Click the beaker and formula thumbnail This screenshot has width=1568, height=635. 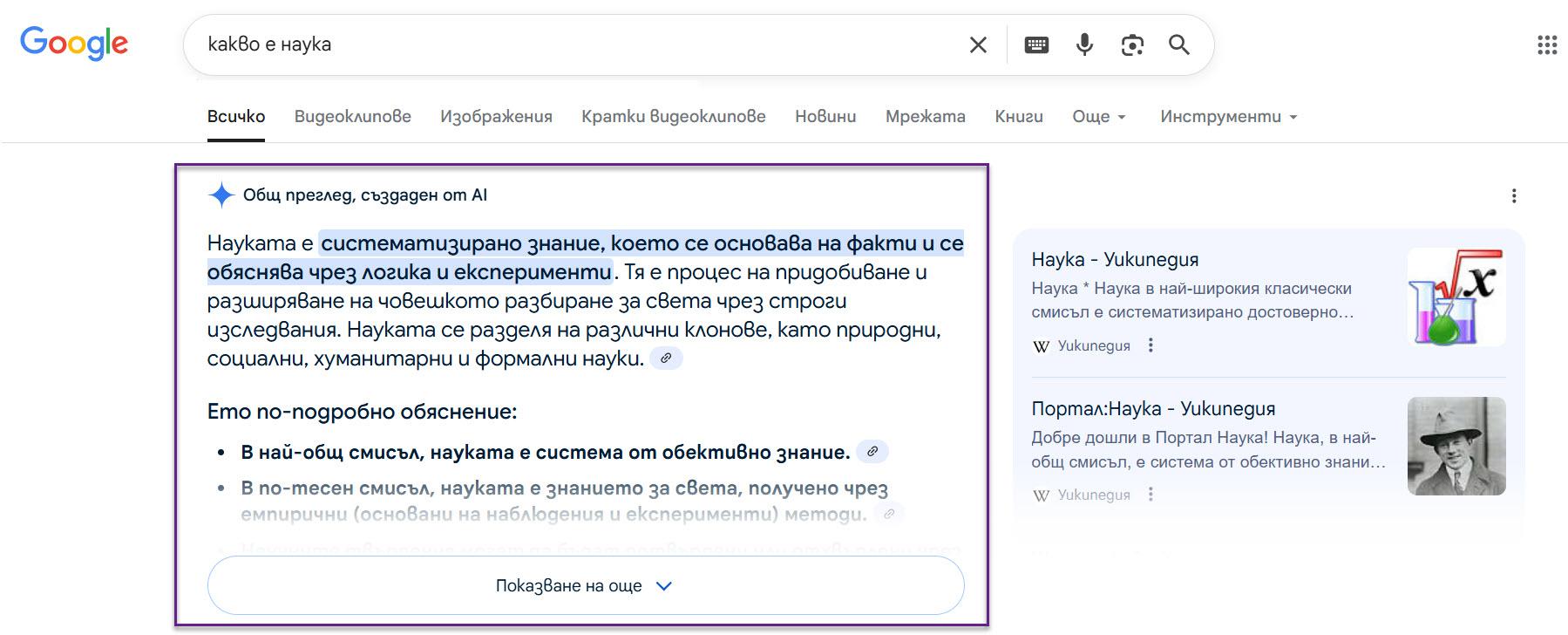[x=1456, y=297]
